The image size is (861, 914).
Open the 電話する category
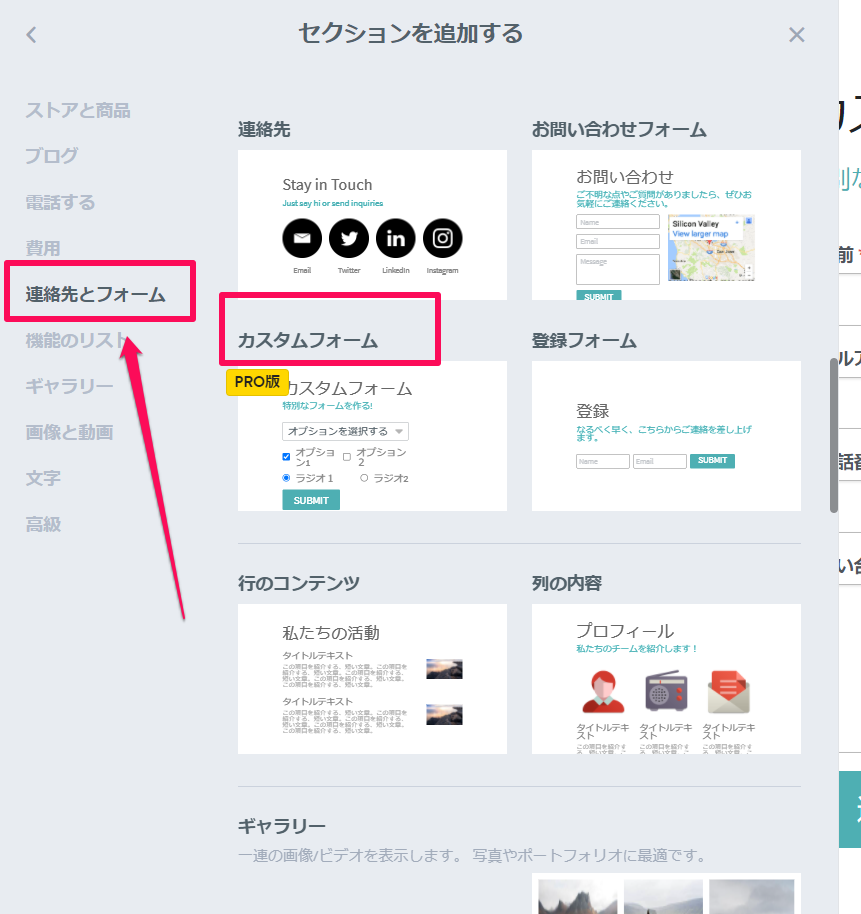click(x=60, y=202)
